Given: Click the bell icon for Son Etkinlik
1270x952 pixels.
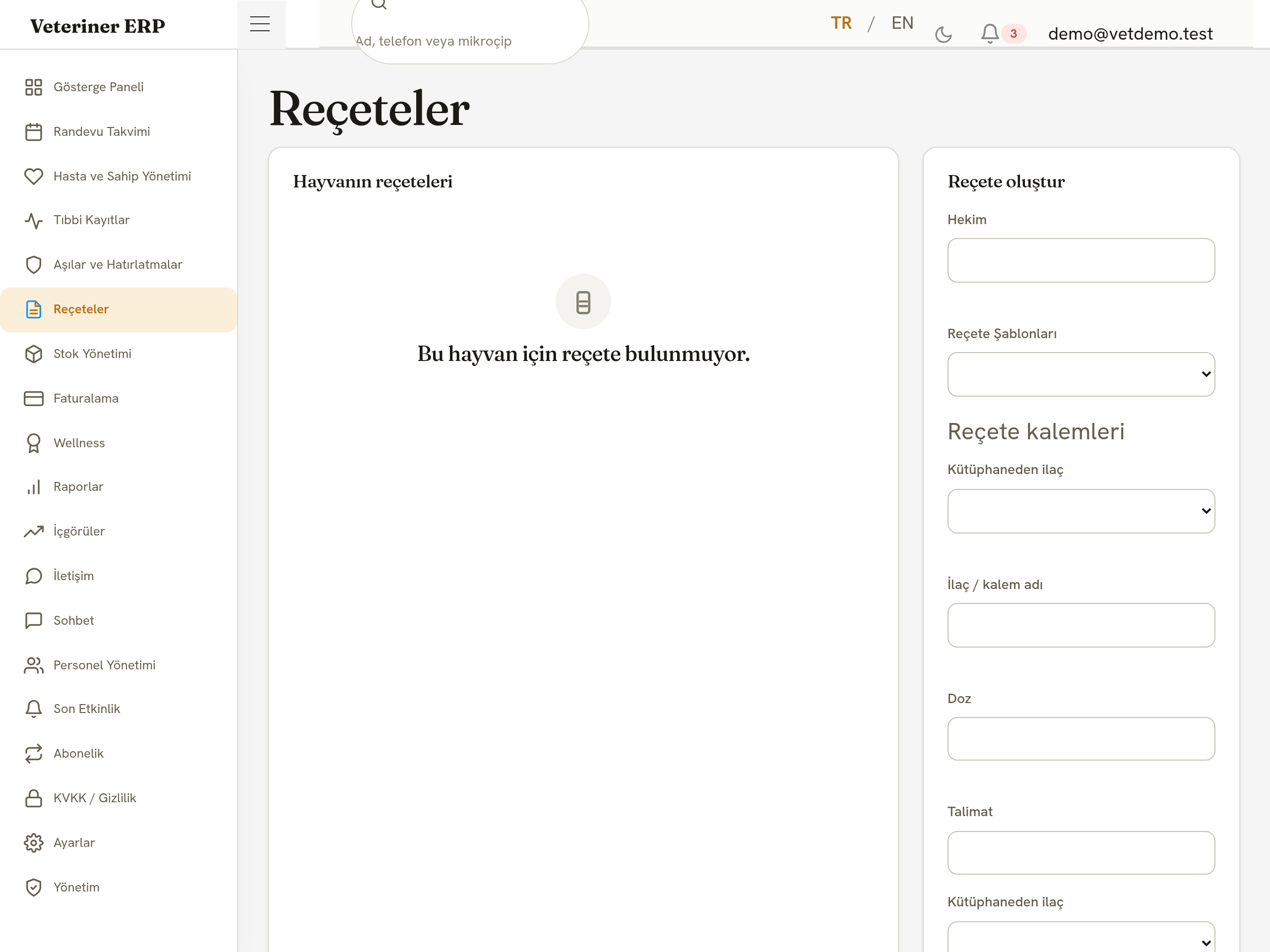Looking at the screenshot, I should point(33,709).
